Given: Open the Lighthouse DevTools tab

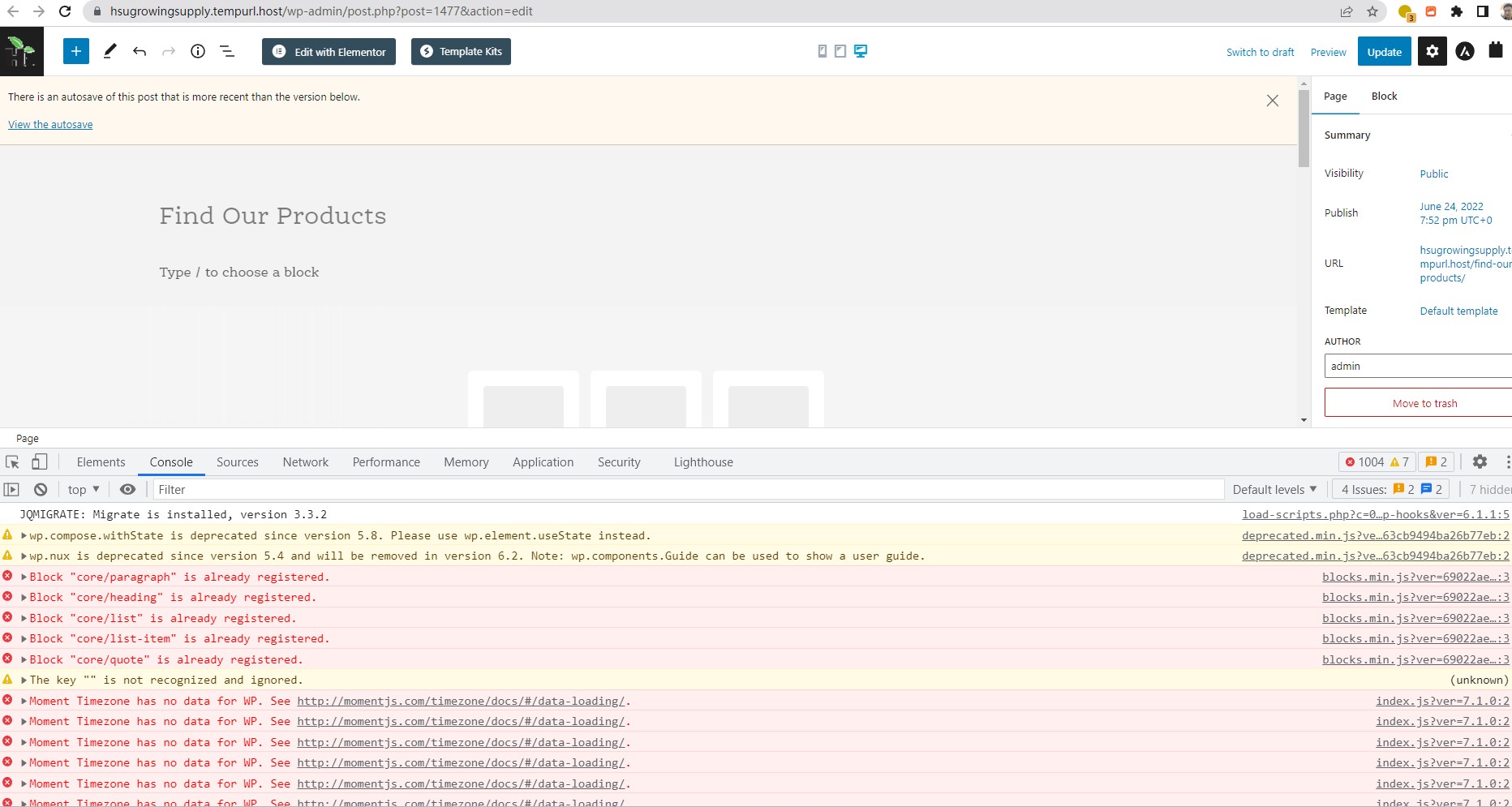Looking at the screenshot, I should [x=703, y=461].
